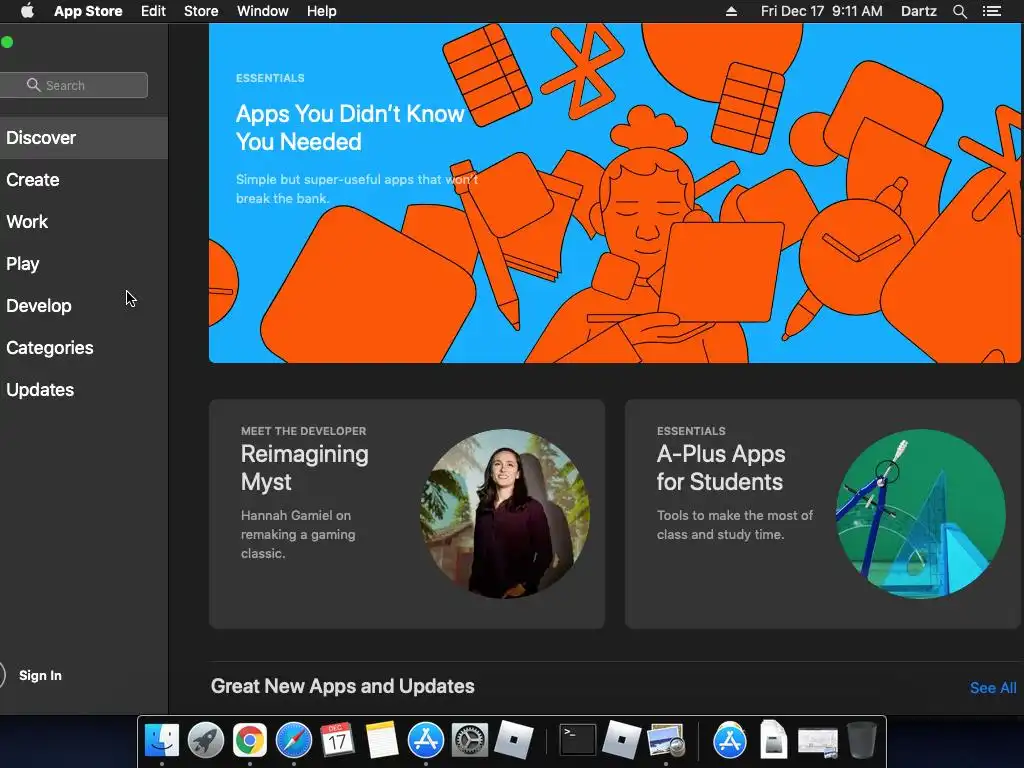Open the Help menu

pyautogui.click(x=322, y=11)
